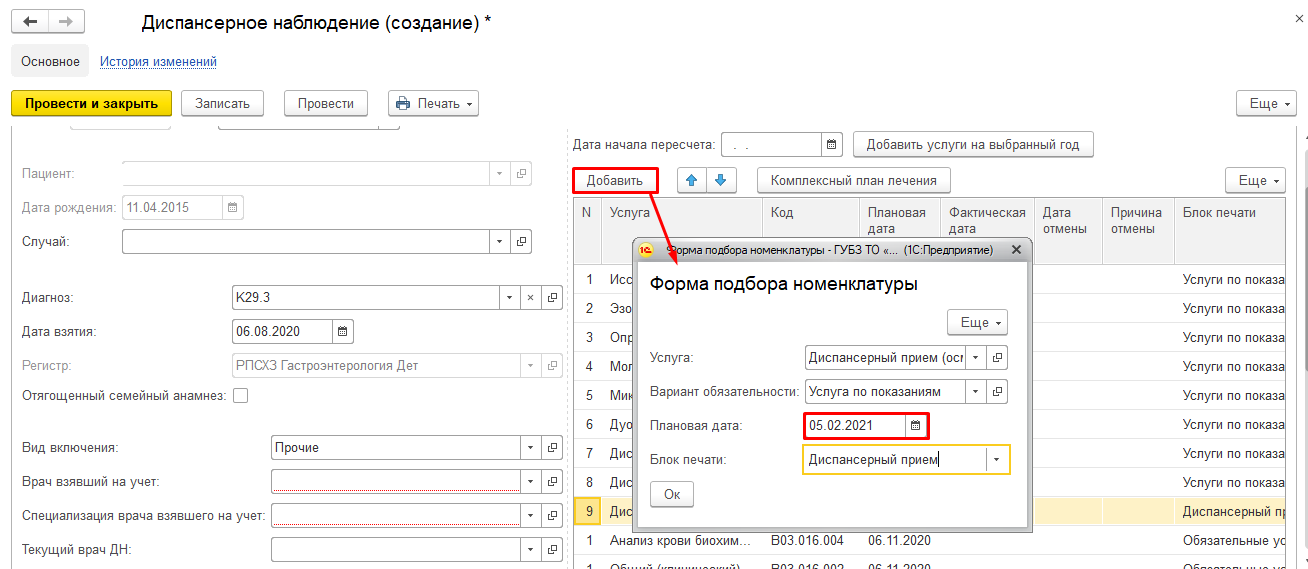
Task: Click the forward navigation arrow
Action: click(x=66, y=22)
